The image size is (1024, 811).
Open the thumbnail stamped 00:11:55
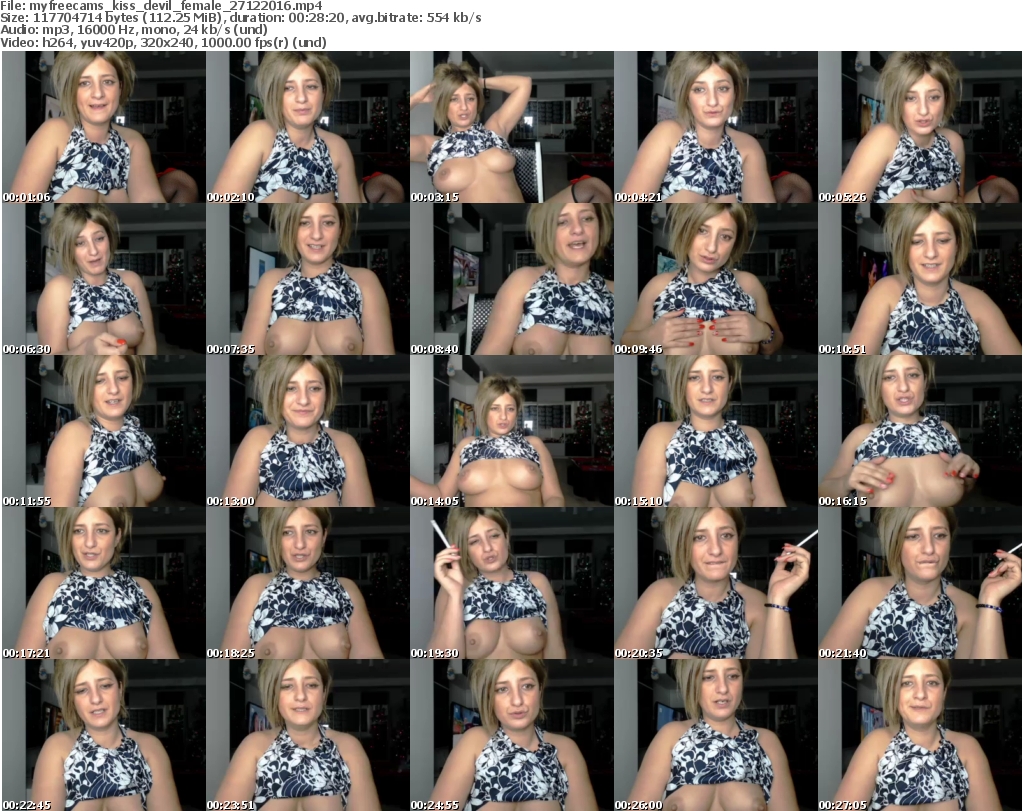pos(104,431)
